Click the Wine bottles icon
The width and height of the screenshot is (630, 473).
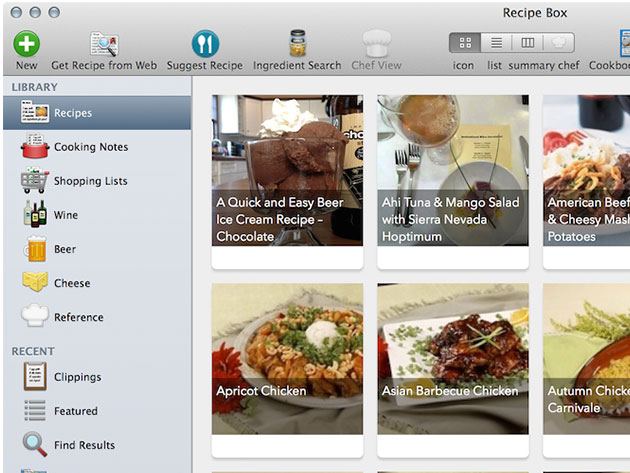point(35,214)
